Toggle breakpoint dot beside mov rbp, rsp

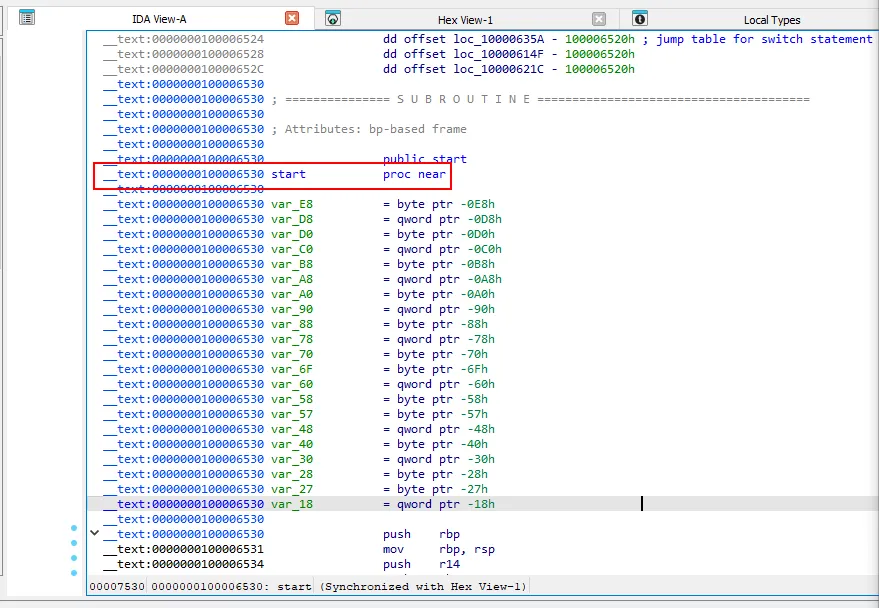click(73, 543)
